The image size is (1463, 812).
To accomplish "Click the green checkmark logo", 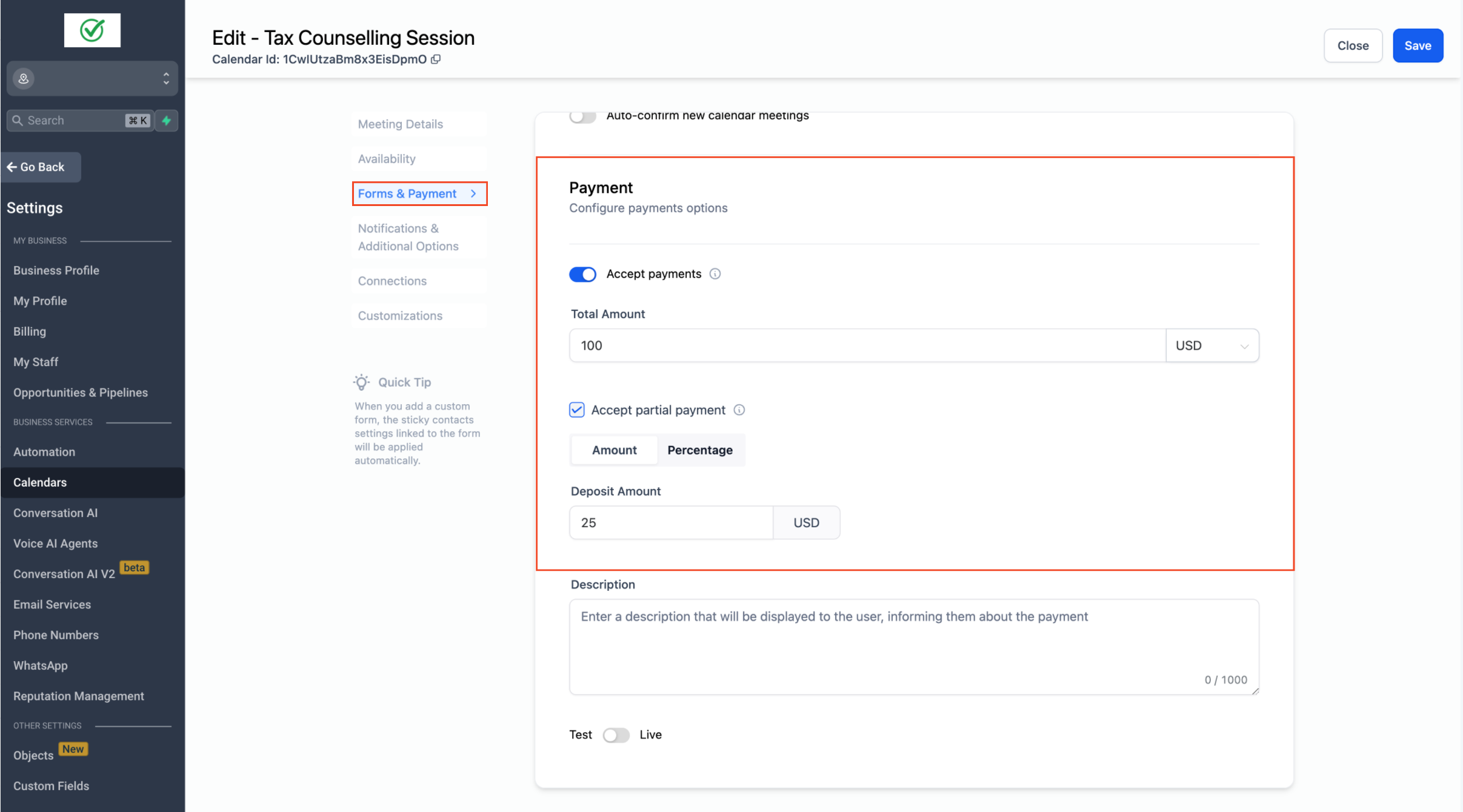I will click(92, 30).
